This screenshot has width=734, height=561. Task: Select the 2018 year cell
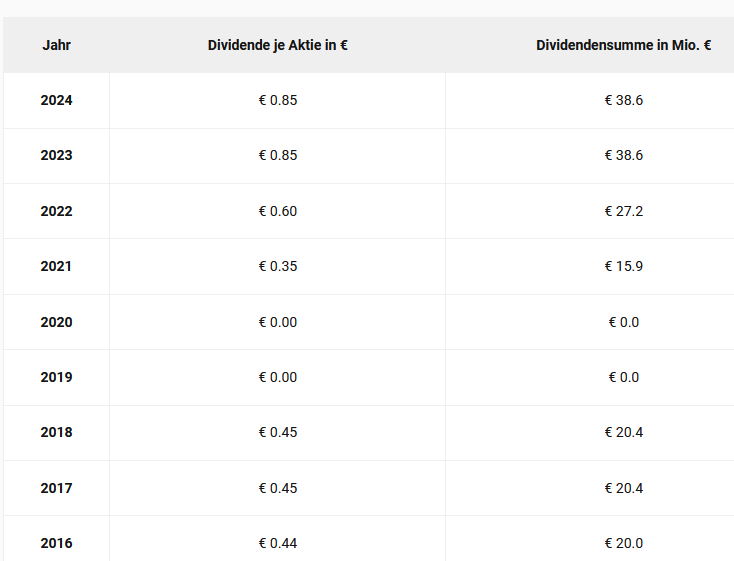tap(56, 432)
